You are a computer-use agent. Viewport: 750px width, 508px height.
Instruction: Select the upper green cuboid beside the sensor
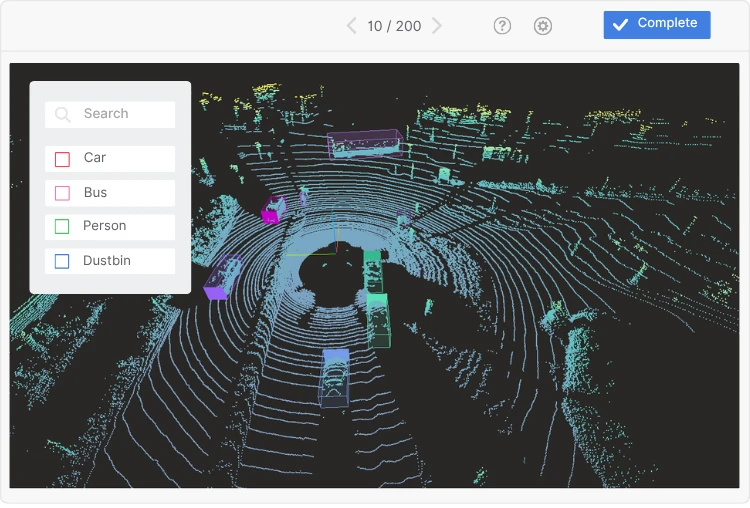[x=373, y=271]
